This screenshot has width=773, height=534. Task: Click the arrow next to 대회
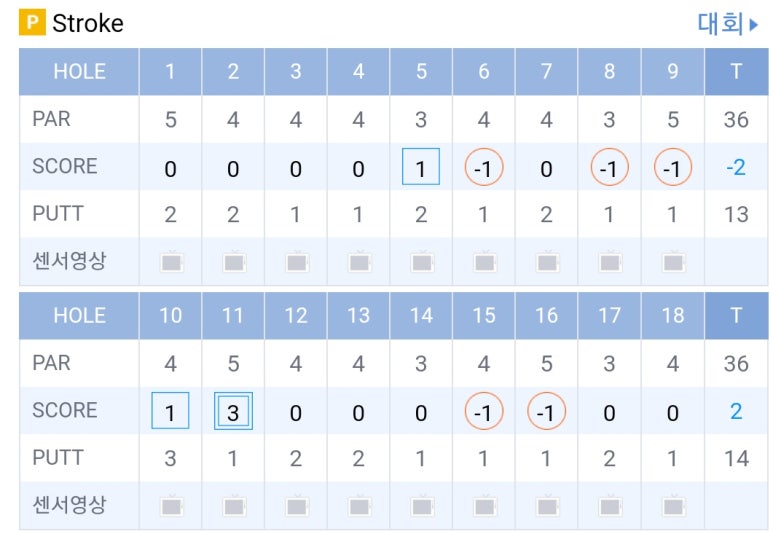(753, 25)
